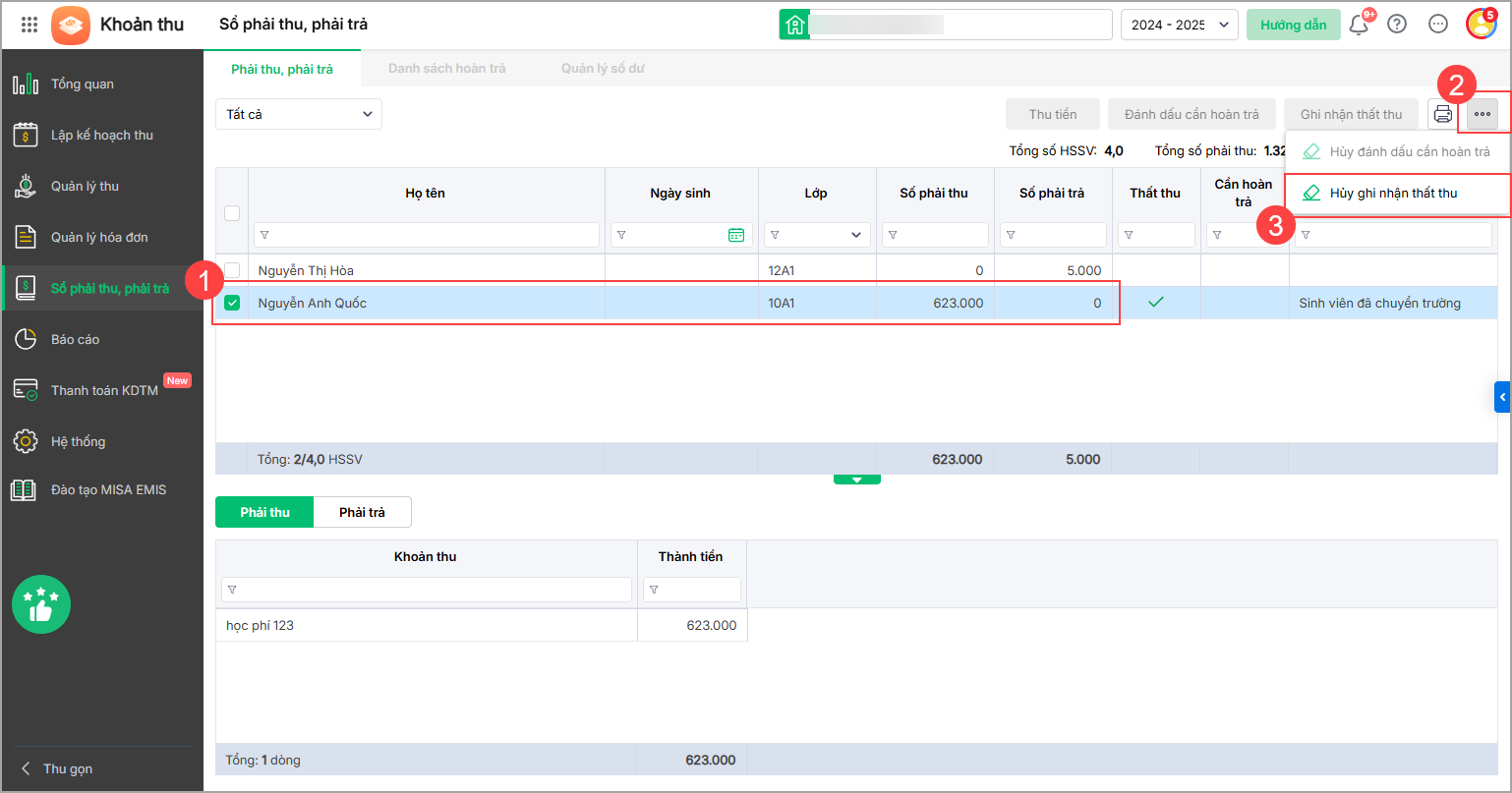This screenshot has height=793, width=1512.
Task: Open the help question mark icon
Action: pos(1397,25)
